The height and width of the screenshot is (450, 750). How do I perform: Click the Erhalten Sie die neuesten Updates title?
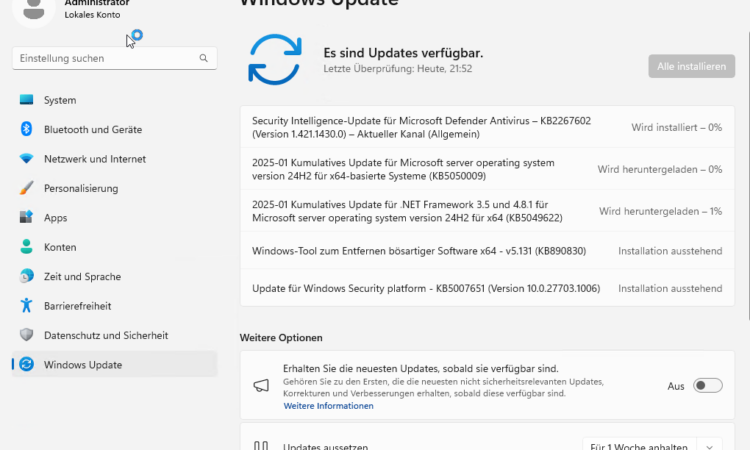click(x=420, y=369)
